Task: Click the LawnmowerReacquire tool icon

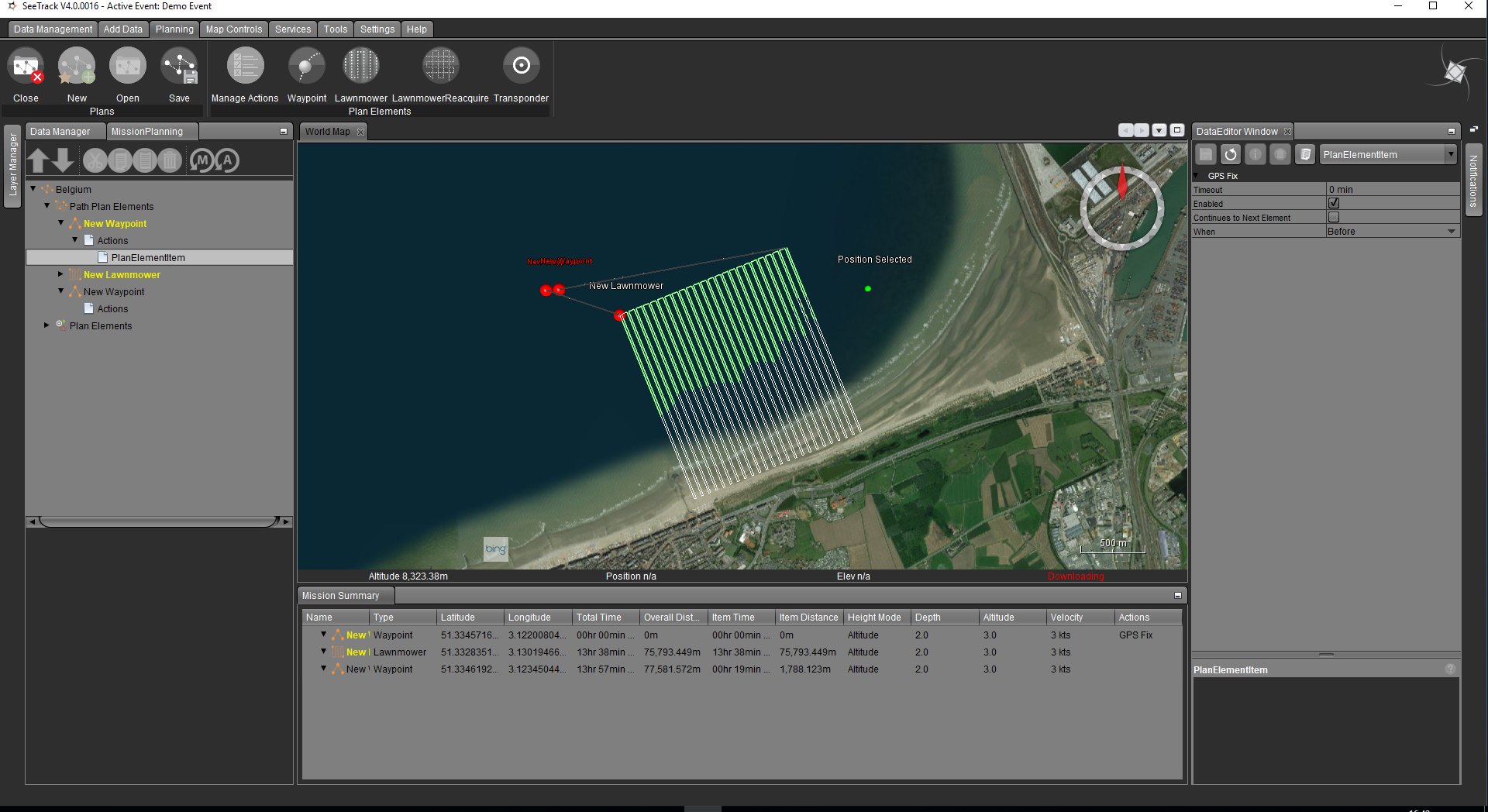Action: click(x=440, y=67)
